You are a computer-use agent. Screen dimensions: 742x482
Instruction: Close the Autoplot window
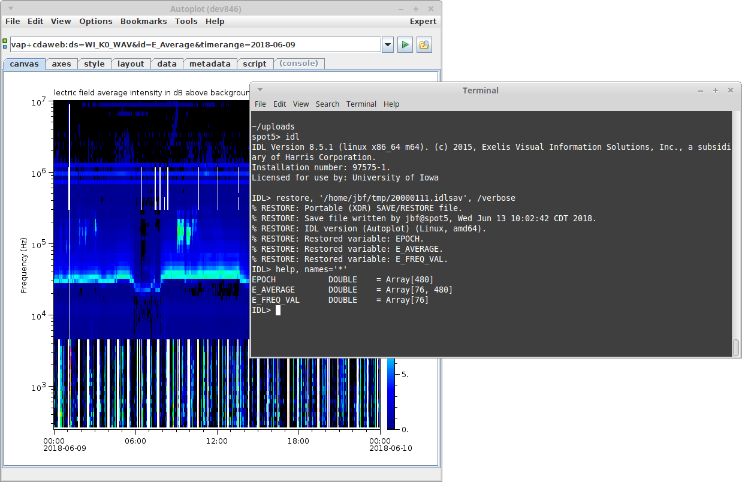[431, 9]
